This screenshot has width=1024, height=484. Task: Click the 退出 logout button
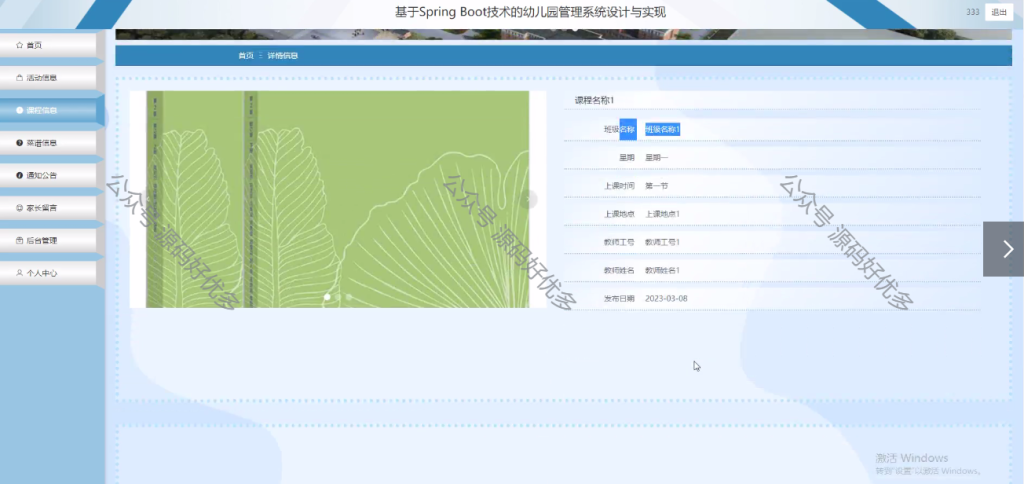tap(999, 12)
